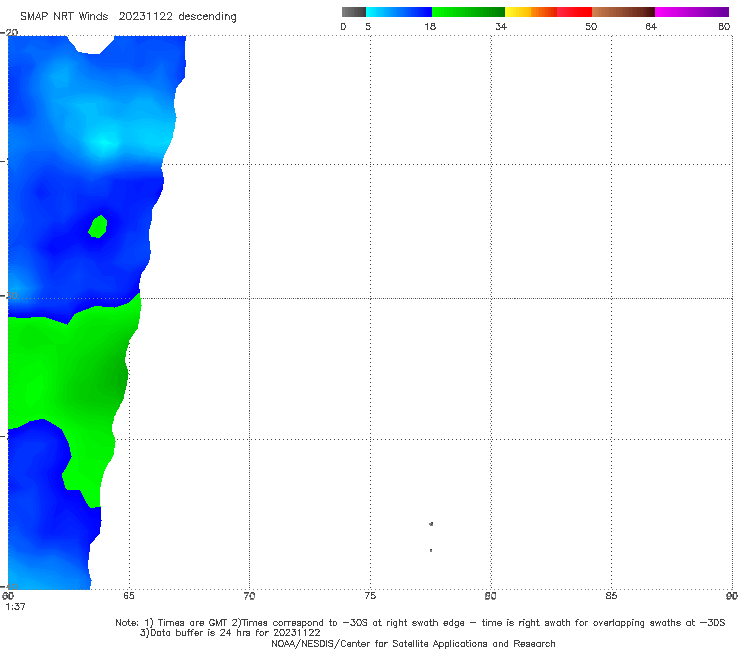
Task: Click the gray segment of the wind colorbar
Action: coord(354,12)
